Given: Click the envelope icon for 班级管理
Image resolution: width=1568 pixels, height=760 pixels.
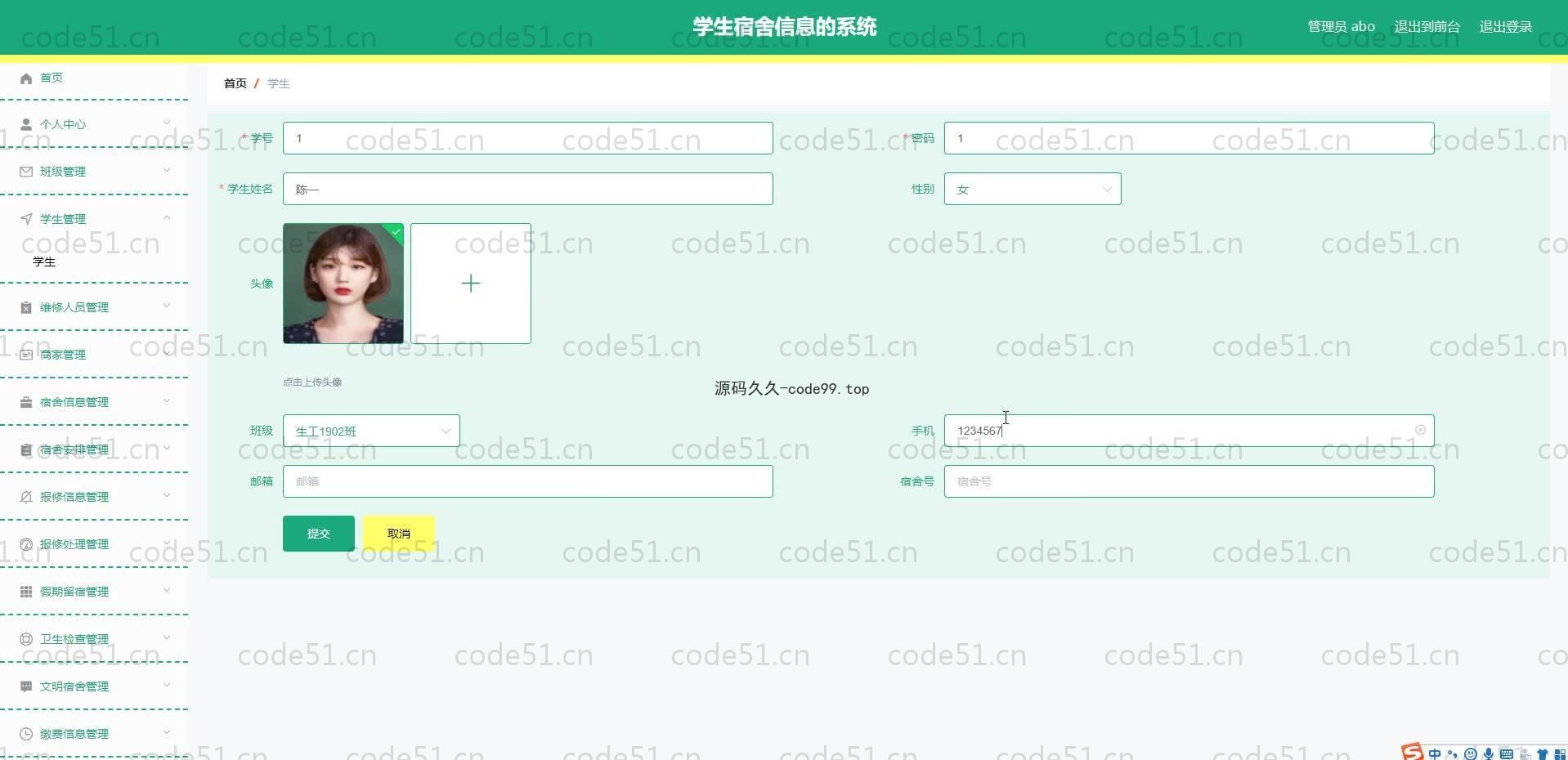Looking at the screenshot, I should 26,172.
